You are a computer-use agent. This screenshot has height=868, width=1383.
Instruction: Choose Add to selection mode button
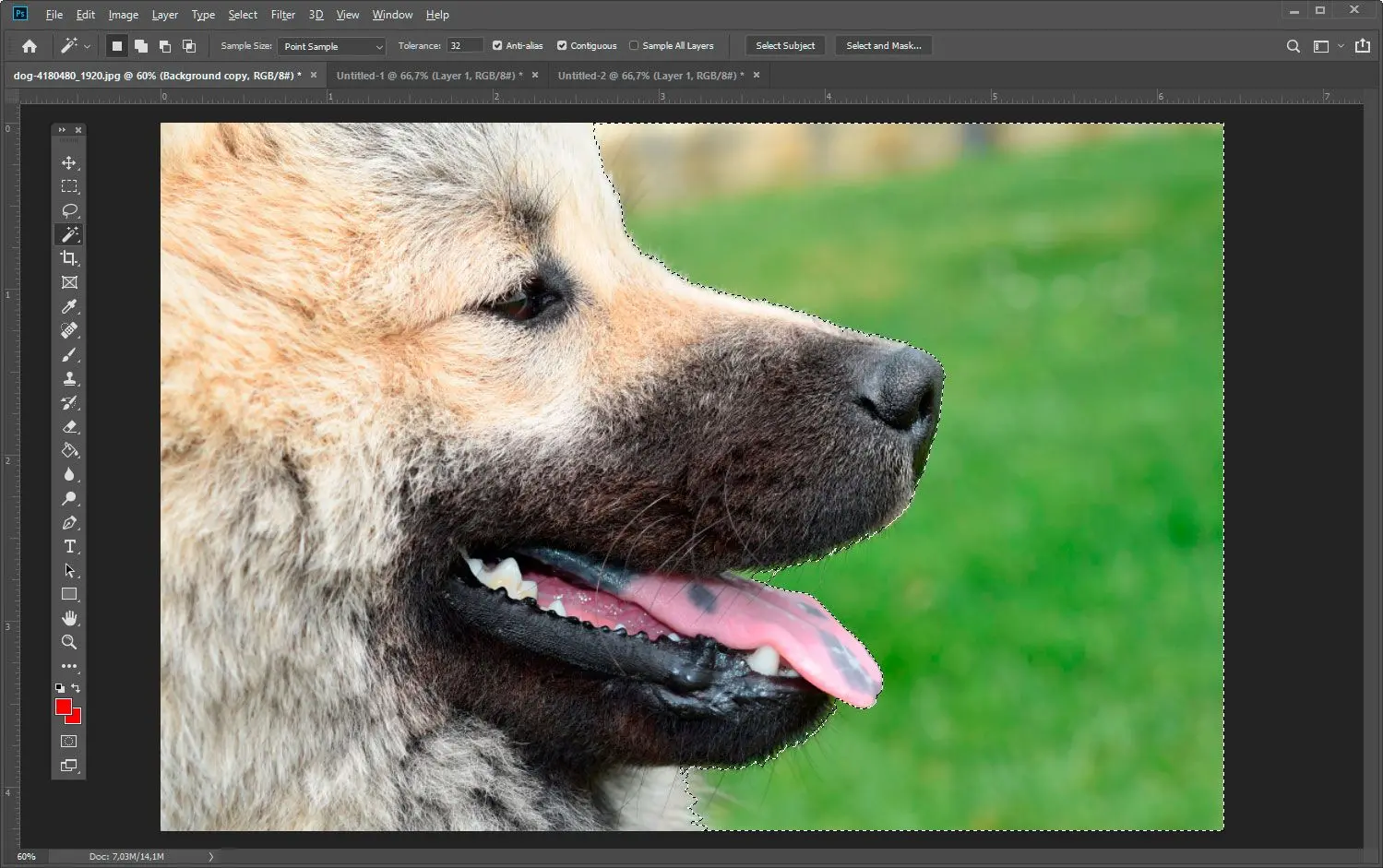point(140,46)
